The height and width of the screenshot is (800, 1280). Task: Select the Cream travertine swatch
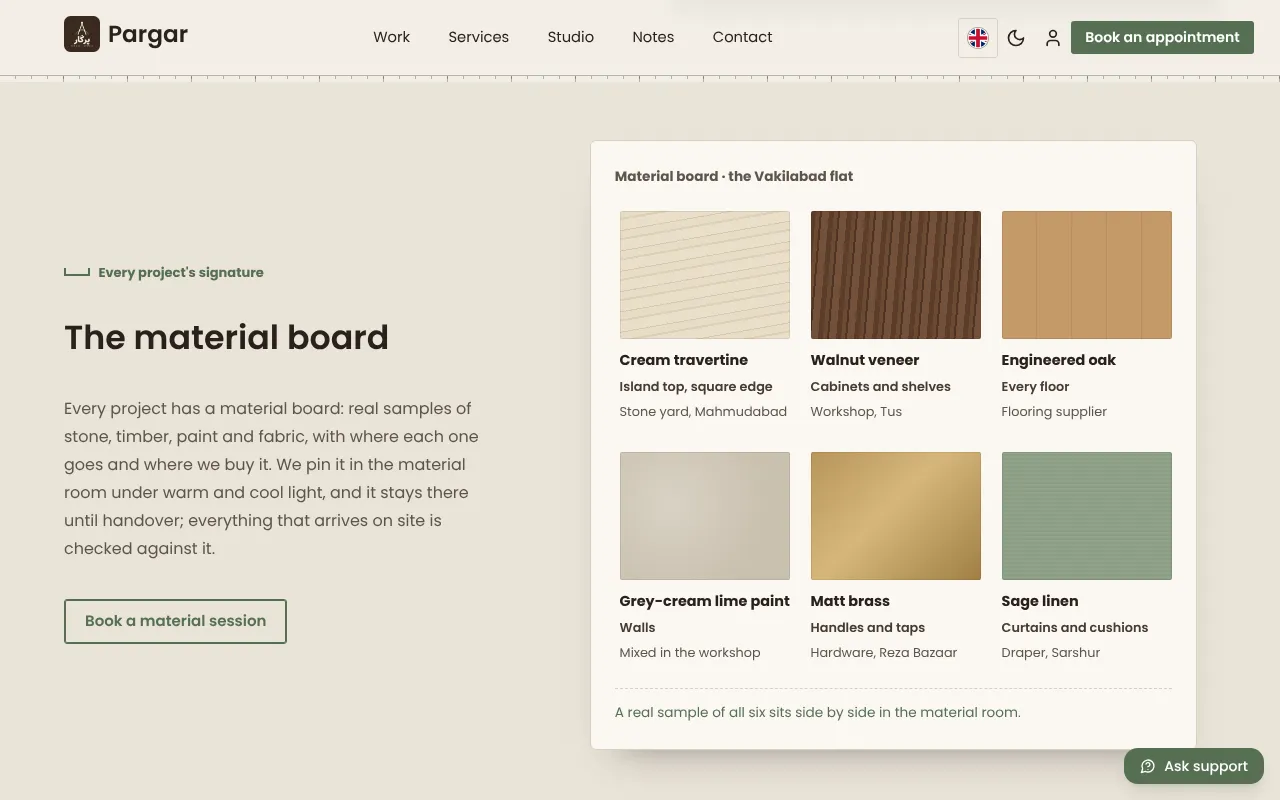[705, 275]
